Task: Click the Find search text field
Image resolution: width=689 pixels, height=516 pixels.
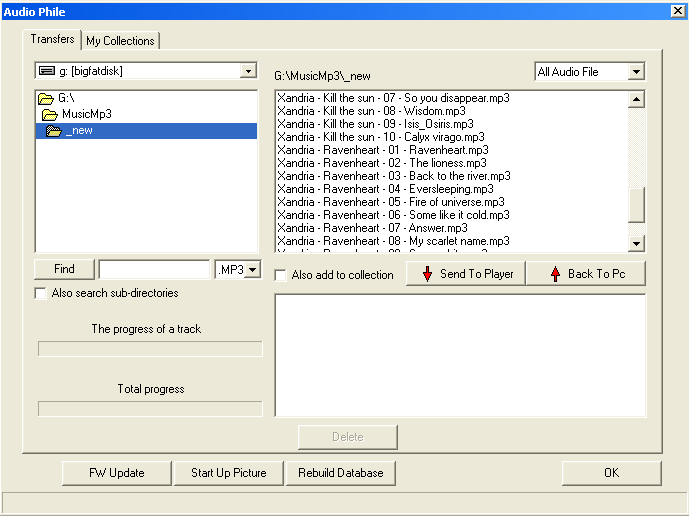Action: point(154,269)
